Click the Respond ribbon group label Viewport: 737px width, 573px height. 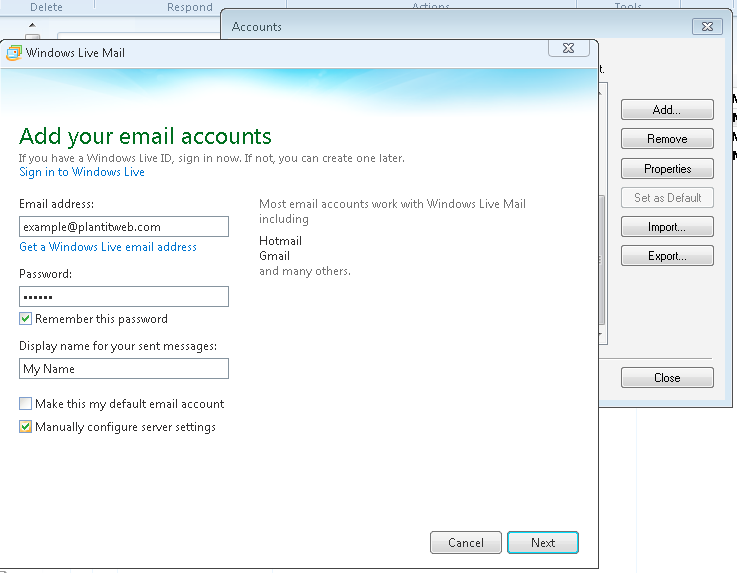coord(190,7)
